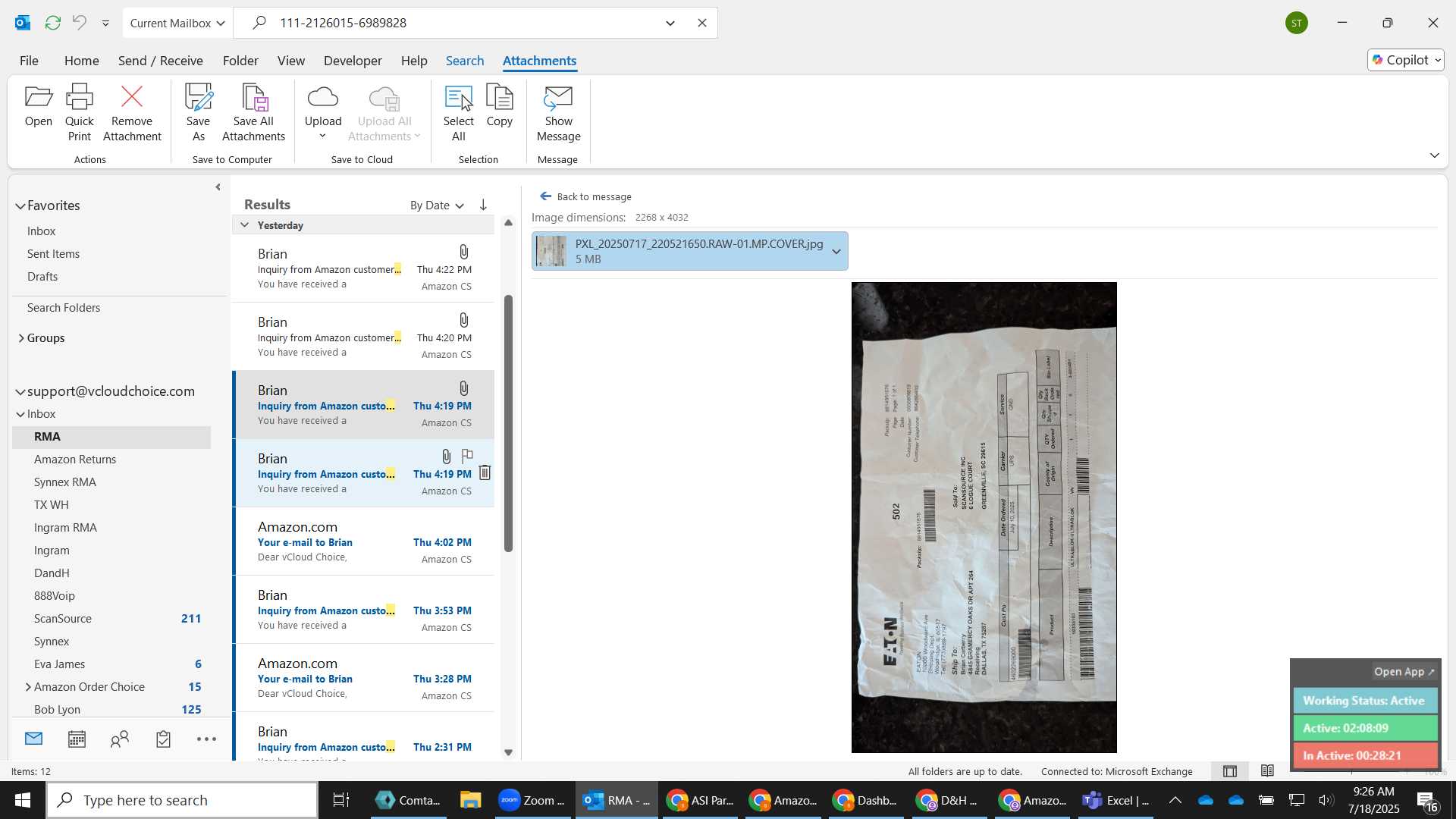Image resolution: width=1456 pixels, height=819 pixels.
Task: Remove Attachment from the message
Action: click(132, 112)
